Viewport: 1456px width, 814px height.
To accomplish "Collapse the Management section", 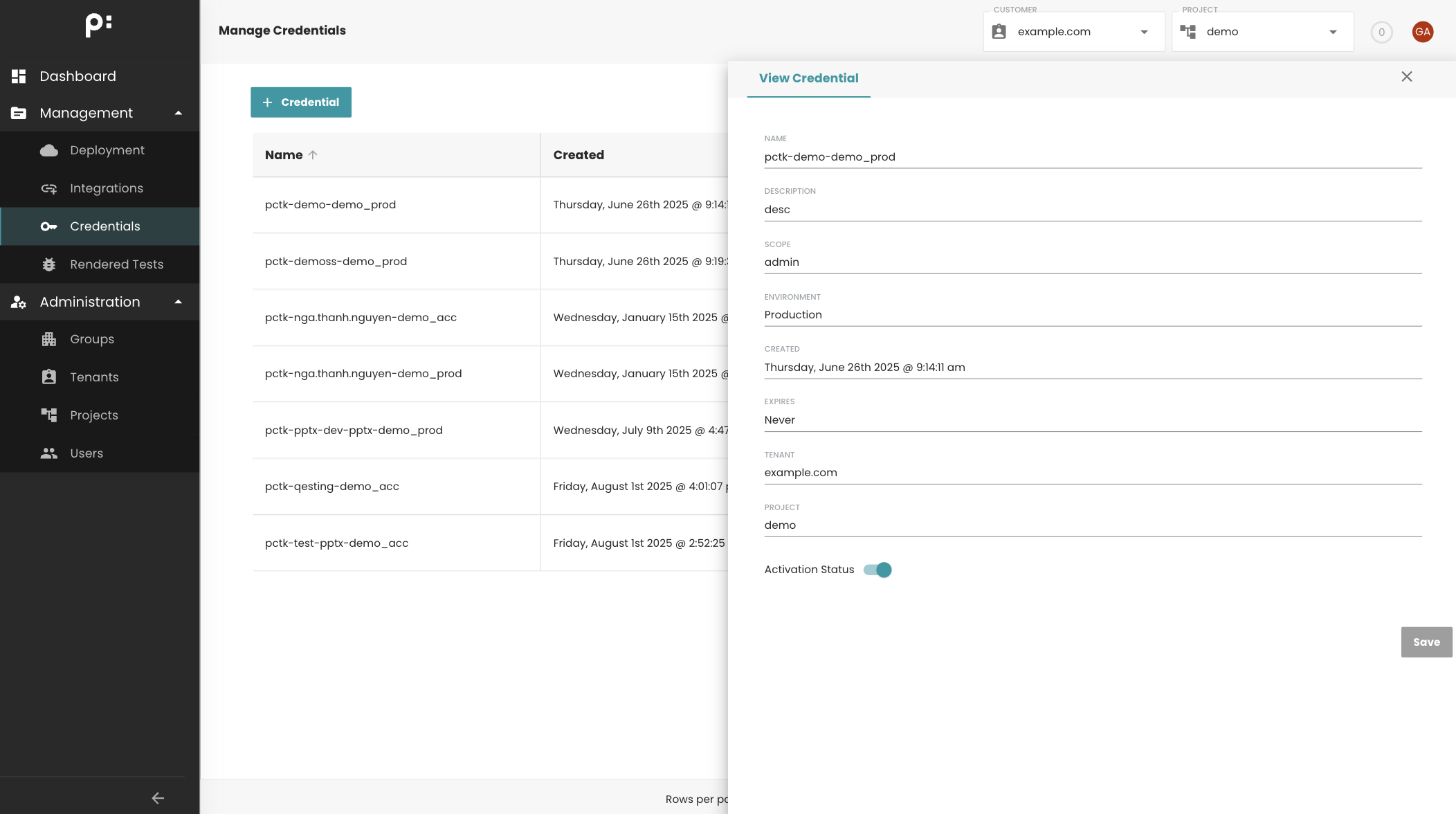I will click(178, 114).
